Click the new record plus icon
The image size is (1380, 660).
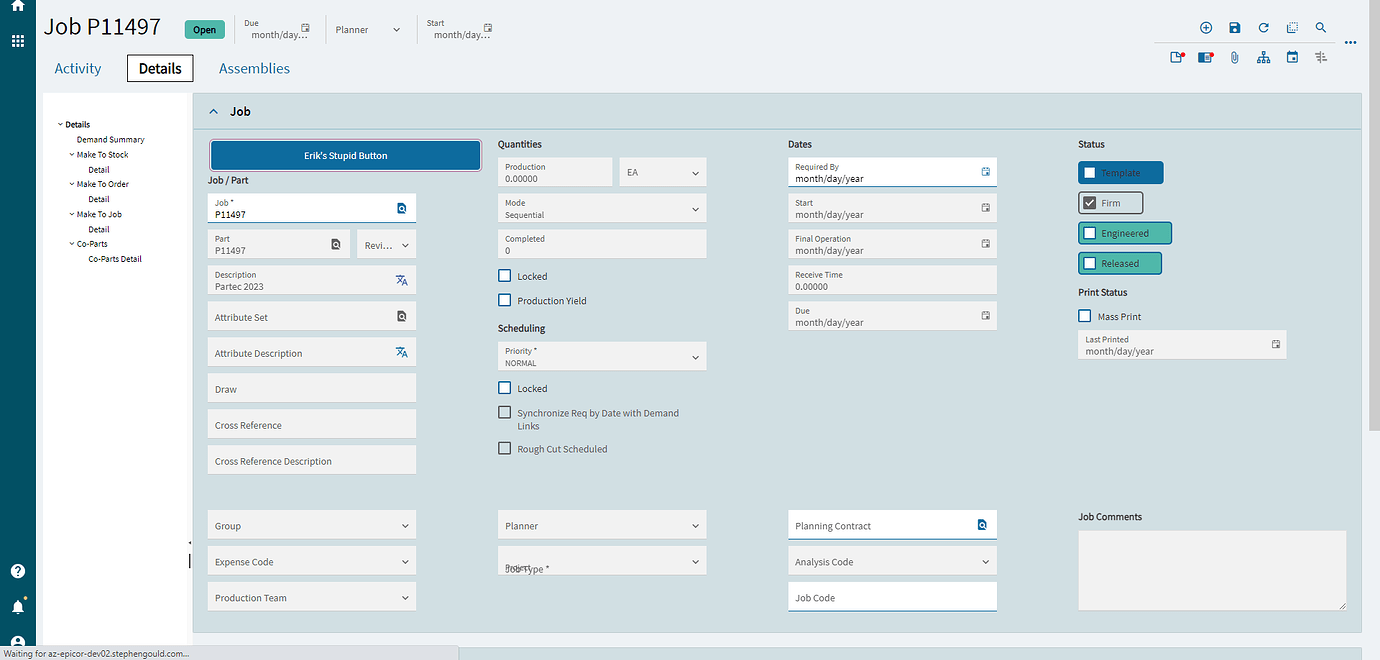point(1206,28)
